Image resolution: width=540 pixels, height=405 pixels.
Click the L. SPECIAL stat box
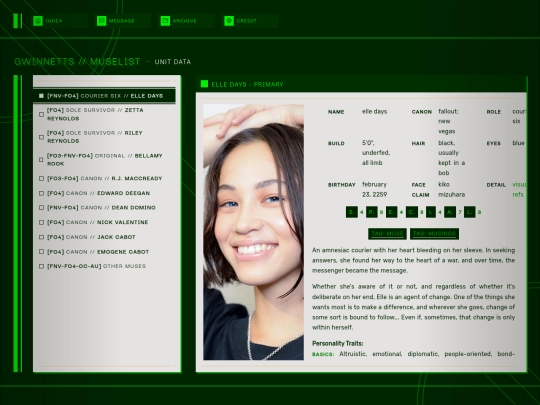pos(469,212)
